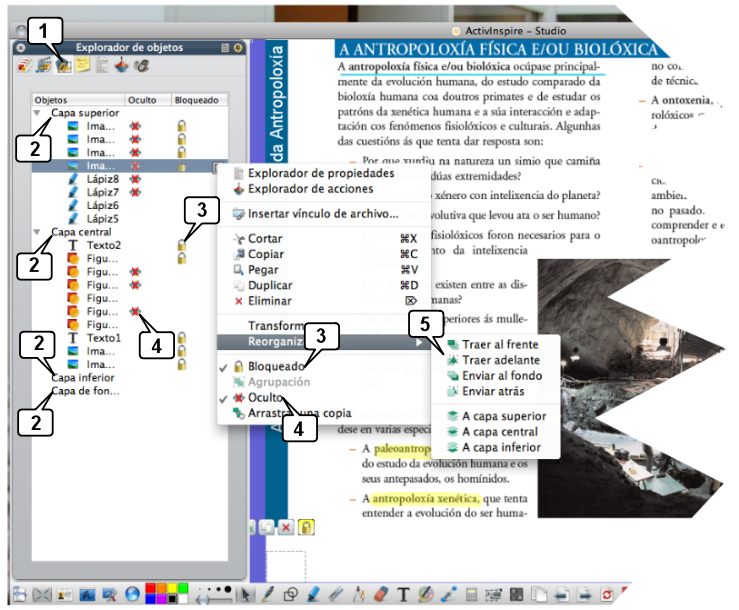The height and width of the screenshot is (610, 739).
Task: Open the Action browser spinning top icon
Action: coord(122,67)
